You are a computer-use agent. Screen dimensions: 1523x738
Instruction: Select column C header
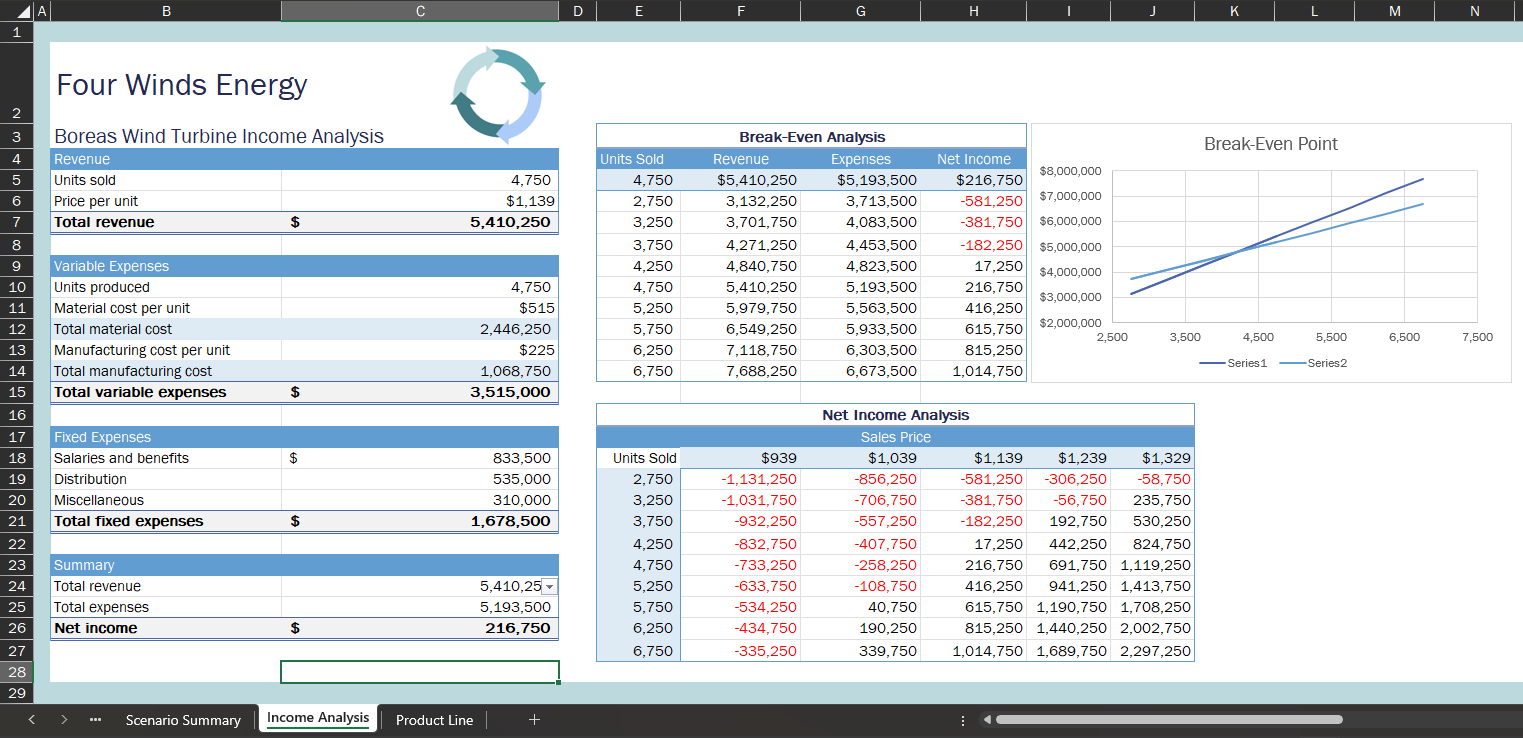click(419, 10)
